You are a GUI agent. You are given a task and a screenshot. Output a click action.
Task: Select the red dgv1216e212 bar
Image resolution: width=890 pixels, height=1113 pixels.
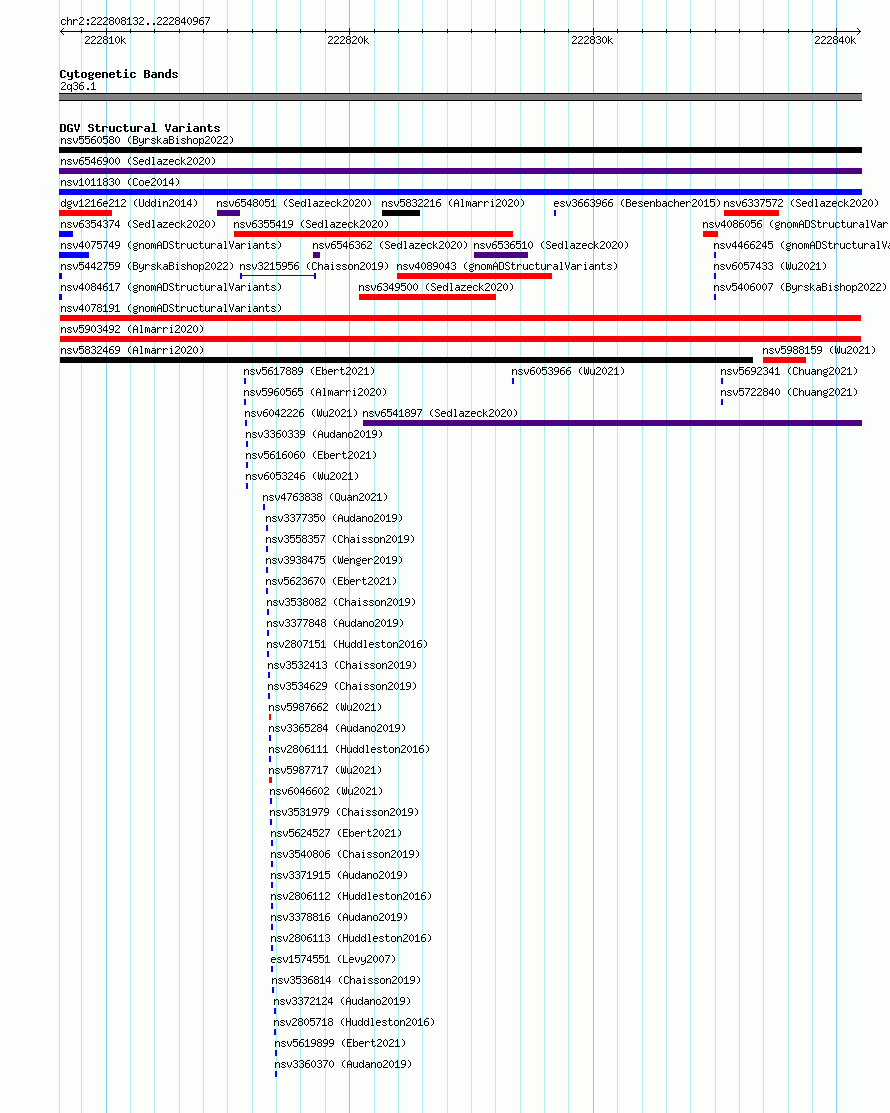pos(86,213)
